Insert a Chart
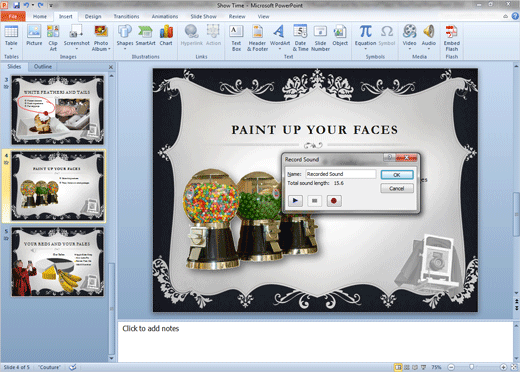Screen dimensions: 520x372 click(x=166, y=35)
